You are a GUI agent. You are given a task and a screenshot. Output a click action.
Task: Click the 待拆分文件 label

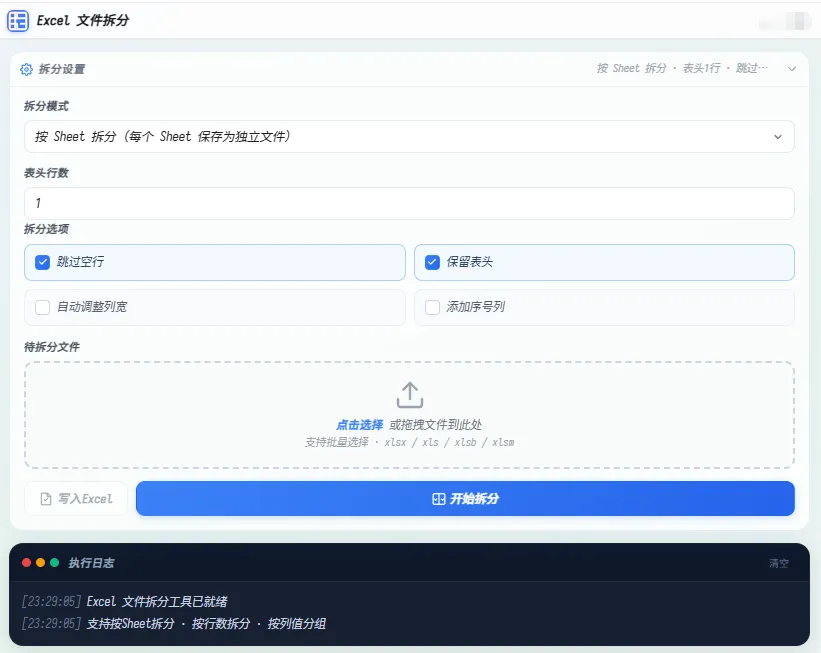pyautogui.click(x=51, y=347)
